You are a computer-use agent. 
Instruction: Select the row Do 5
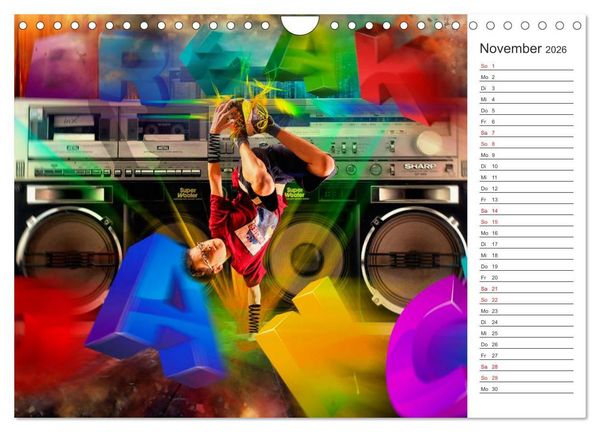coord(527,110)
